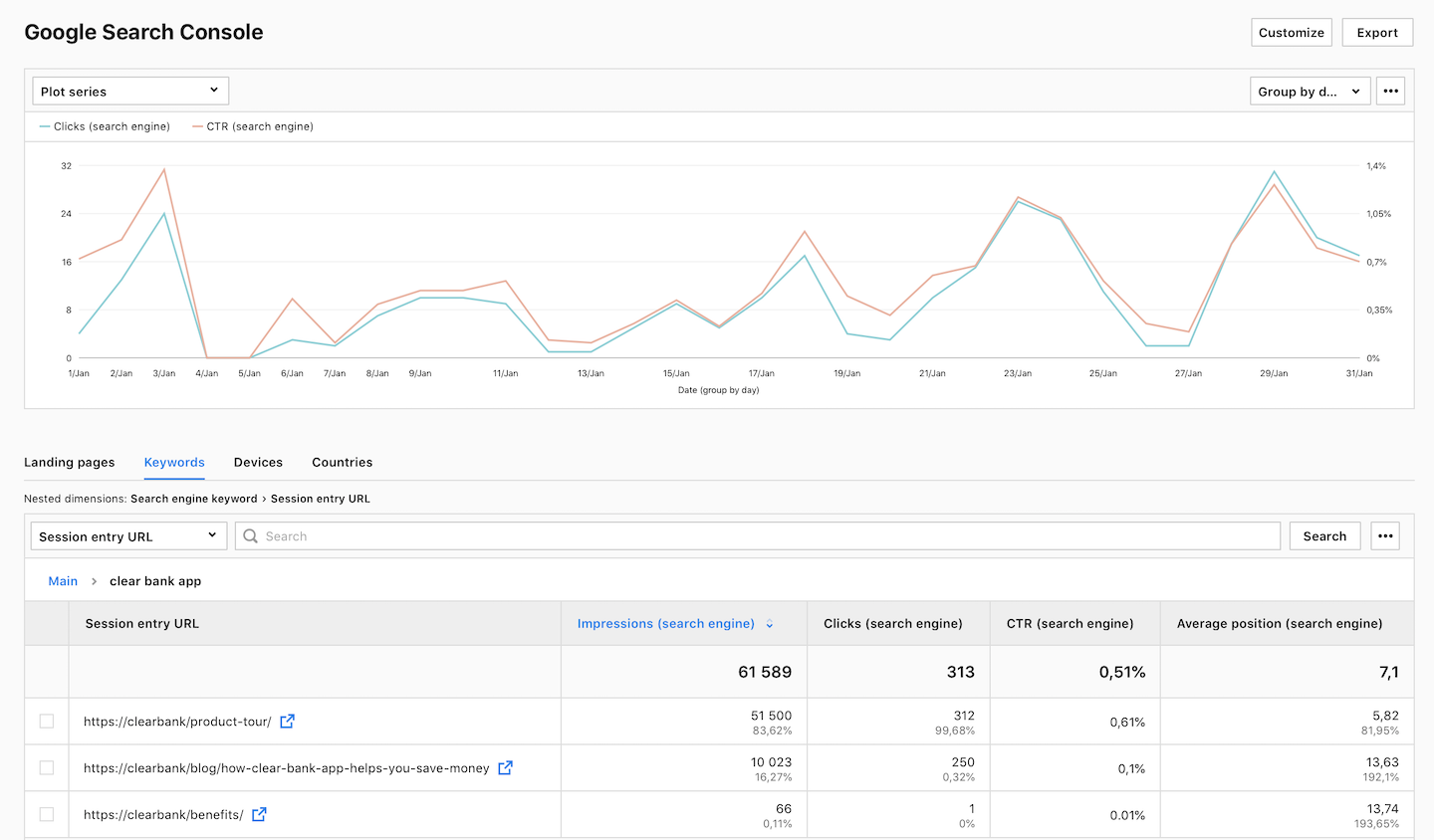Click total impressions value 61 589
The height and width of the screenshot is (840, 1434).
pyautogui.click(x=765, y=673)
